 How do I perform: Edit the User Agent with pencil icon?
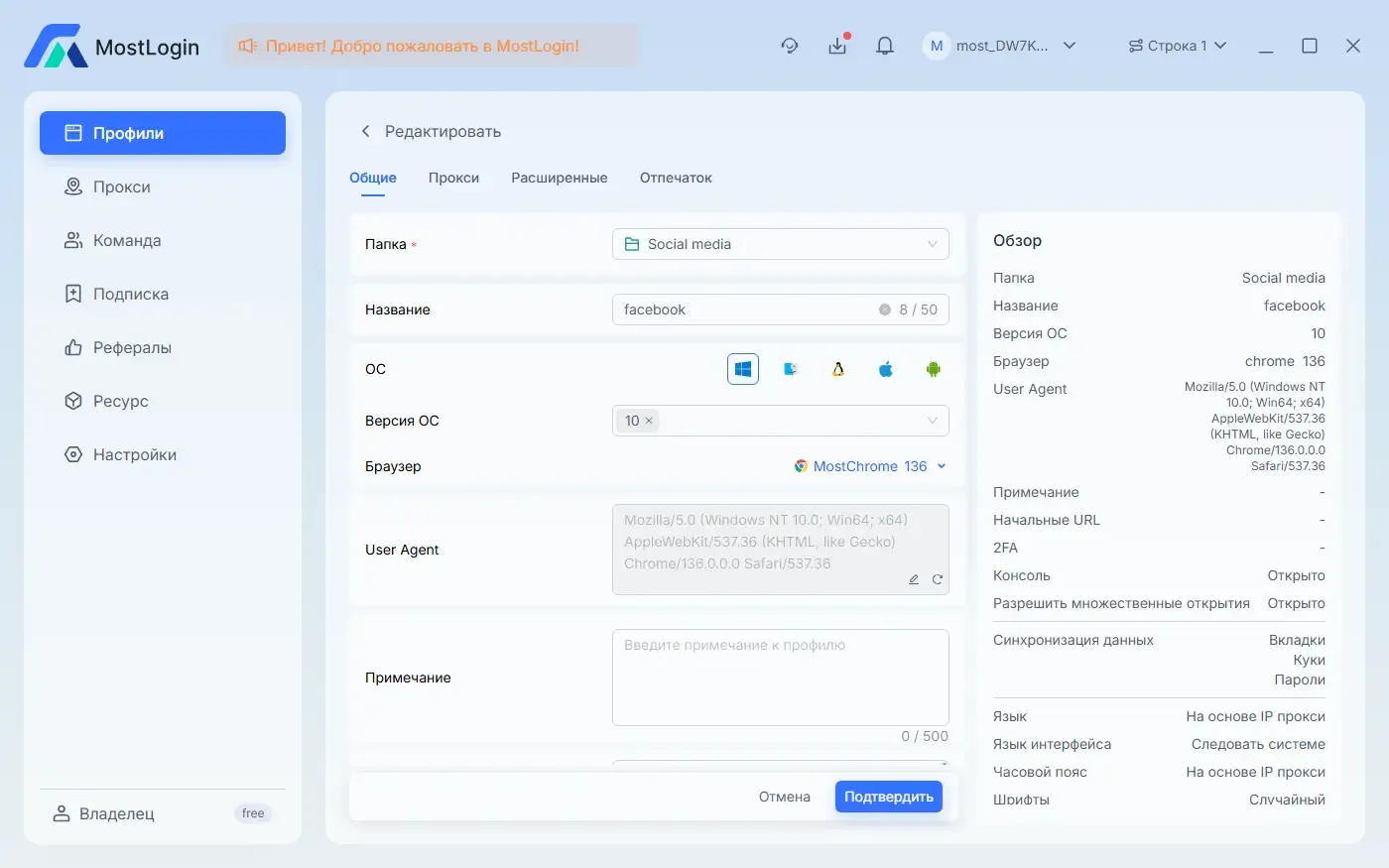[914, 579]
